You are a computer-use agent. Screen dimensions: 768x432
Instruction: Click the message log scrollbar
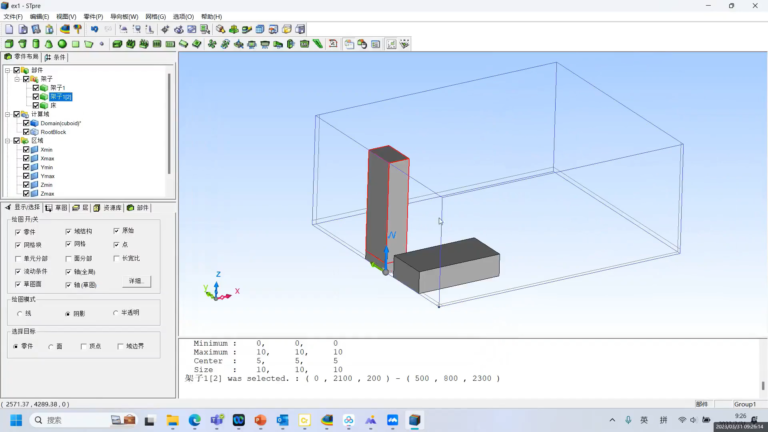(763, 385)
